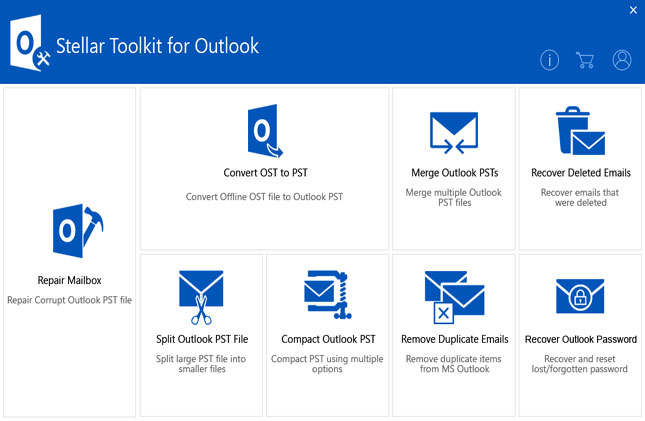Click the Compact Outlook PST clamp icon
This screenshot has width=645, height=421.
point(327,295)
